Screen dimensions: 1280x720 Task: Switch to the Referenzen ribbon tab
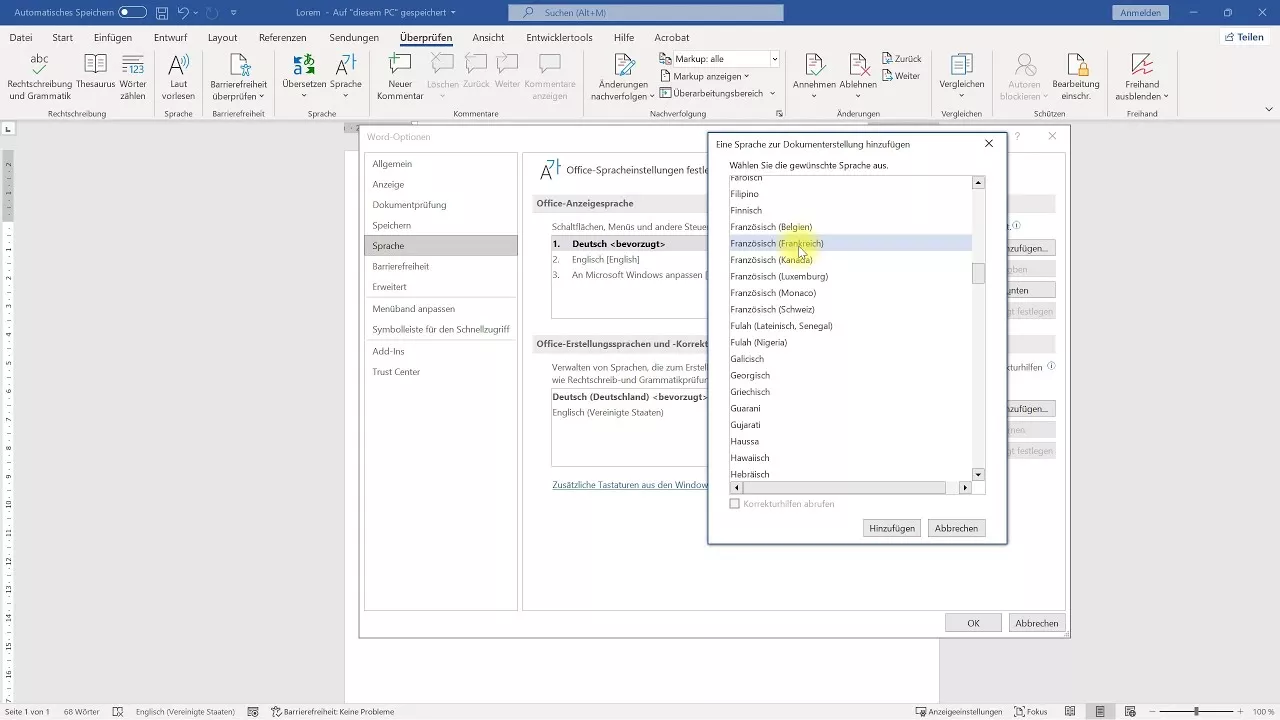(x=282, y=38)
